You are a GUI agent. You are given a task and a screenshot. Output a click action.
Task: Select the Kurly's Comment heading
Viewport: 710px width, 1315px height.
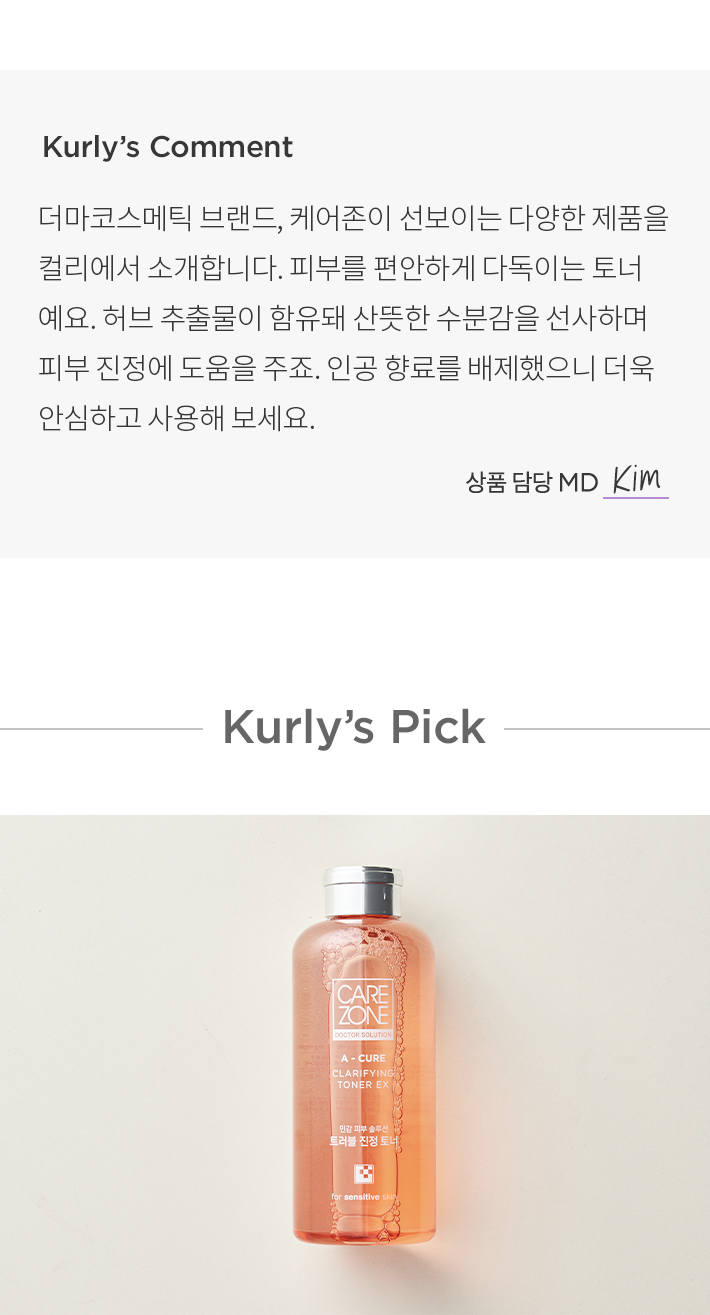167,147
